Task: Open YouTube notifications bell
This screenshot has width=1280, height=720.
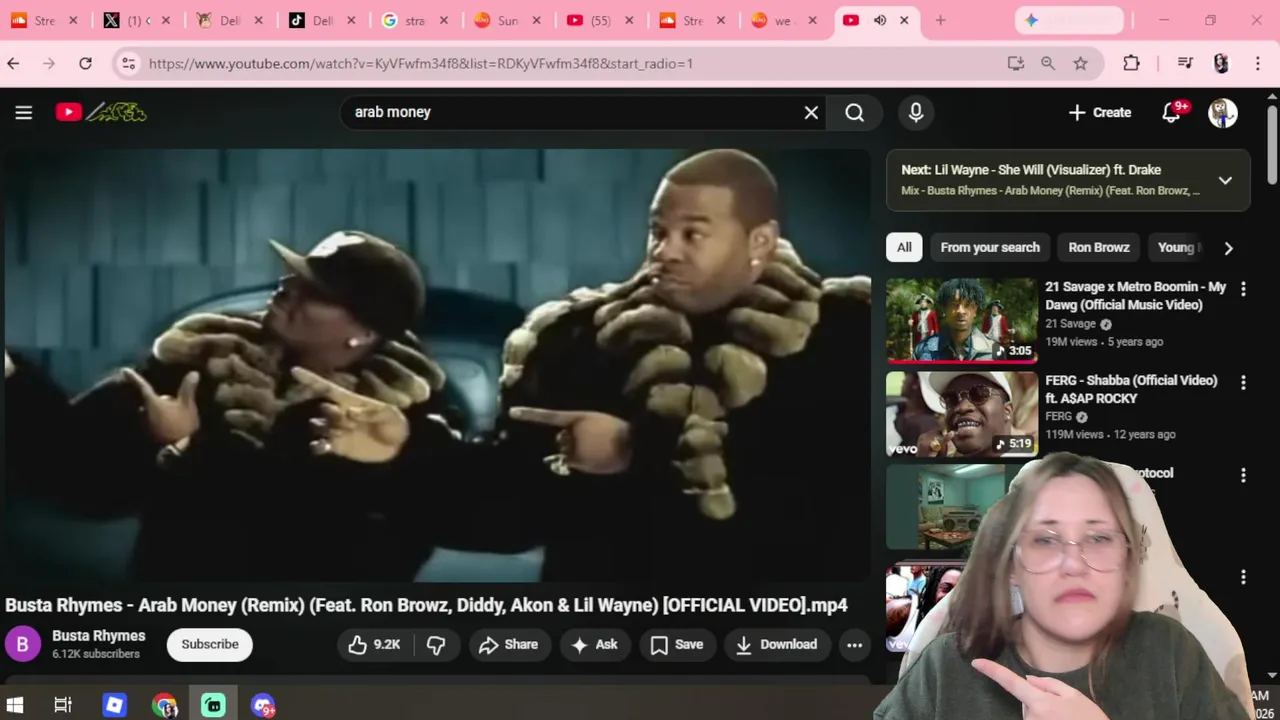Action: 1172,113
